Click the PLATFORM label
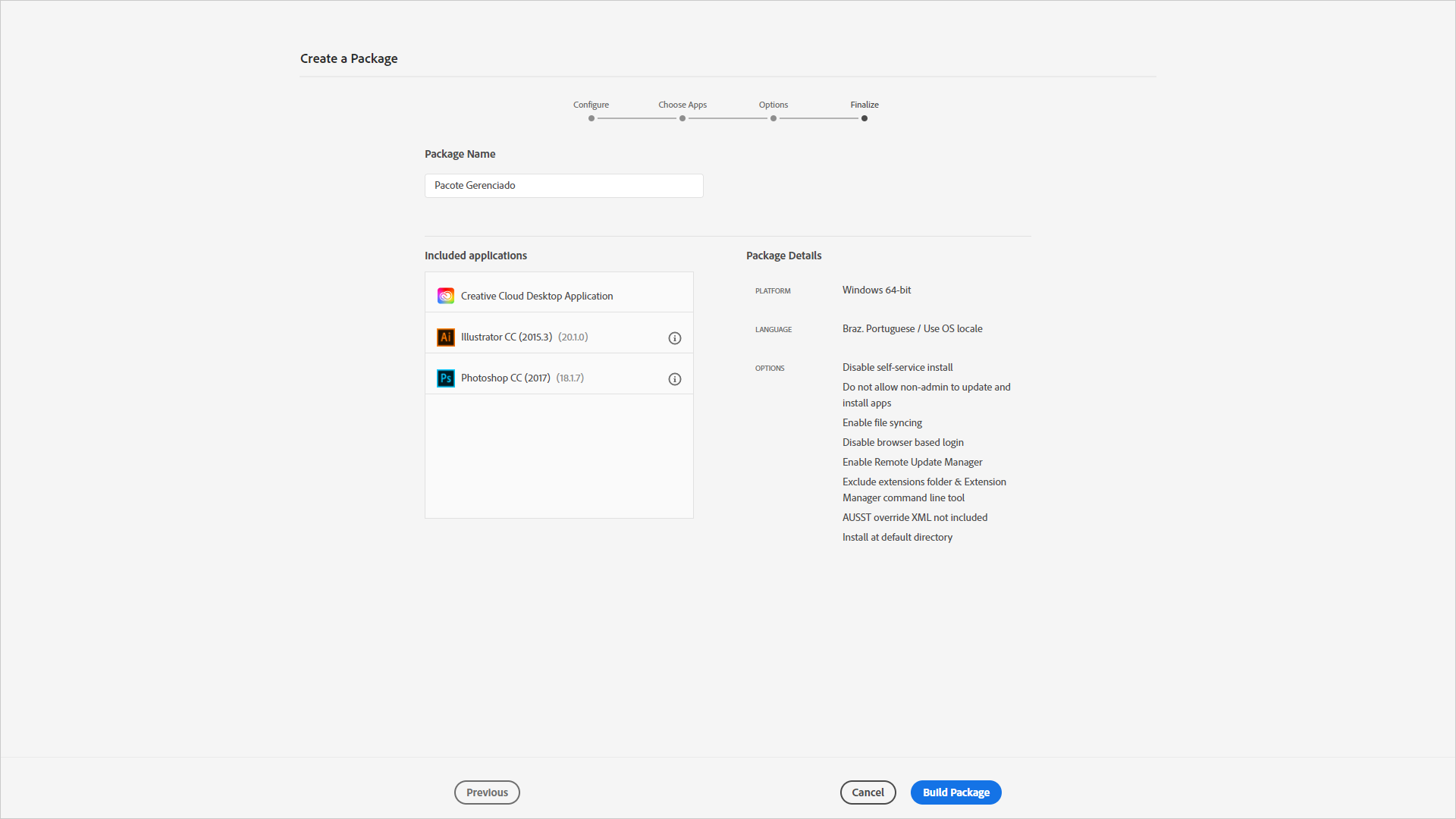Image resolution: width=1456 pixels, height=819 pixels. tap(773, 291)
